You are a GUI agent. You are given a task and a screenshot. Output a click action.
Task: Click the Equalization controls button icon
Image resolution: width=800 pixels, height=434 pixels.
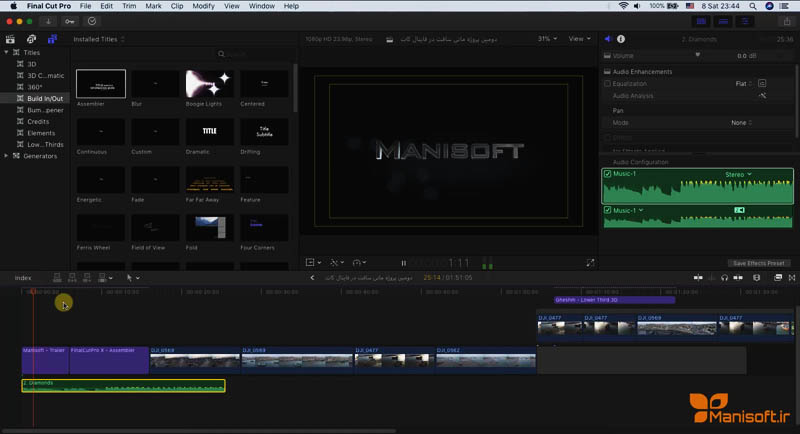(762, 84)
